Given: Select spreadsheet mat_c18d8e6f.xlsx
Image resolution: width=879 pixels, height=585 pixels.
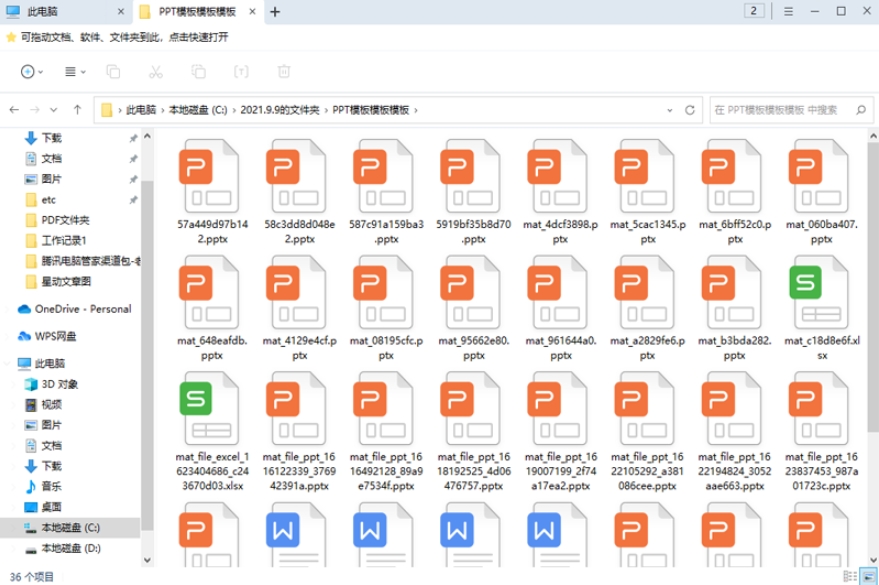Looking at the screenshot, I should click(821, 308).
